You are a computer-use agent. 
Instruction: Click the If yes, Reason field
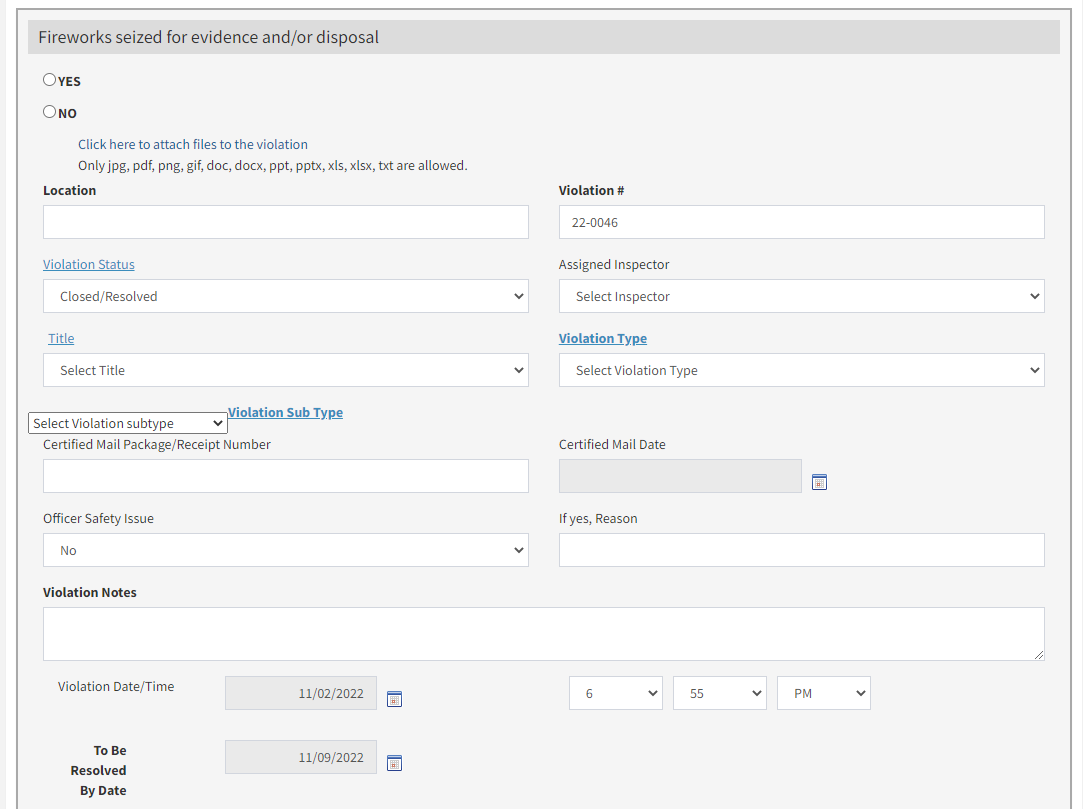click(801, 551)
